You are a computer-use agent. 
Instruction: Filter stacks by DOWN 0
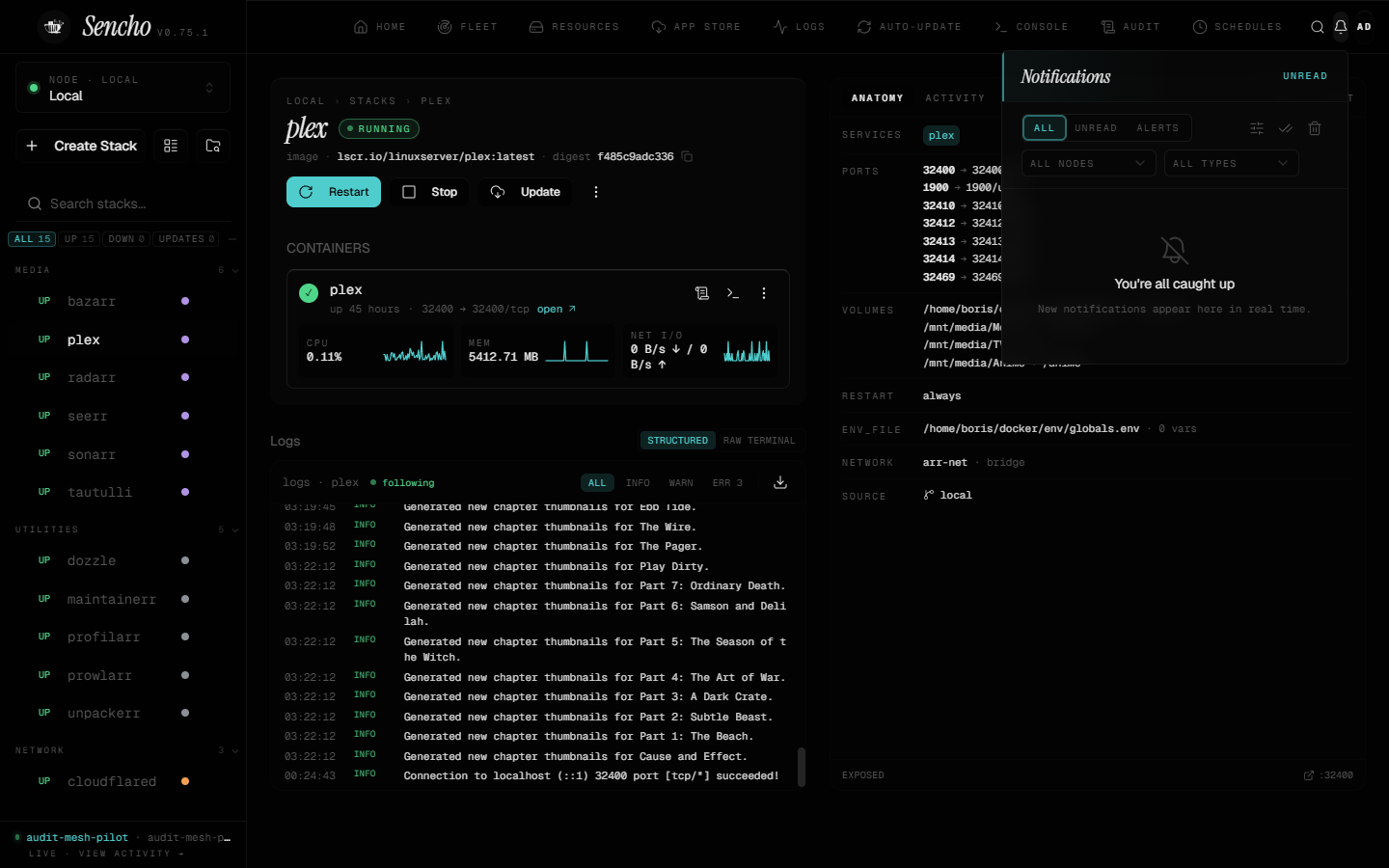click(126, 239)
